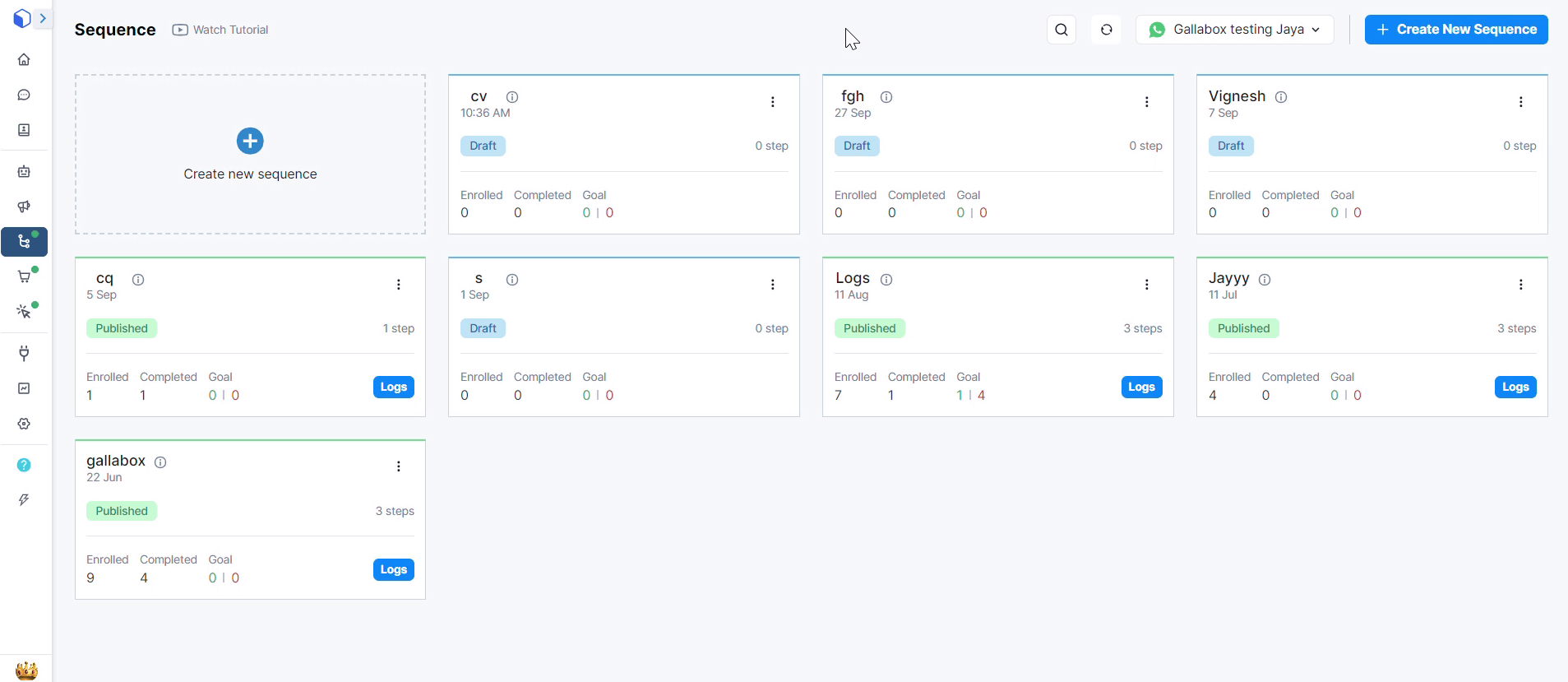The width and height of the screenshot is (1568, 682).
Task: Open the help question mark icon
Action: [x=24, y=466]
